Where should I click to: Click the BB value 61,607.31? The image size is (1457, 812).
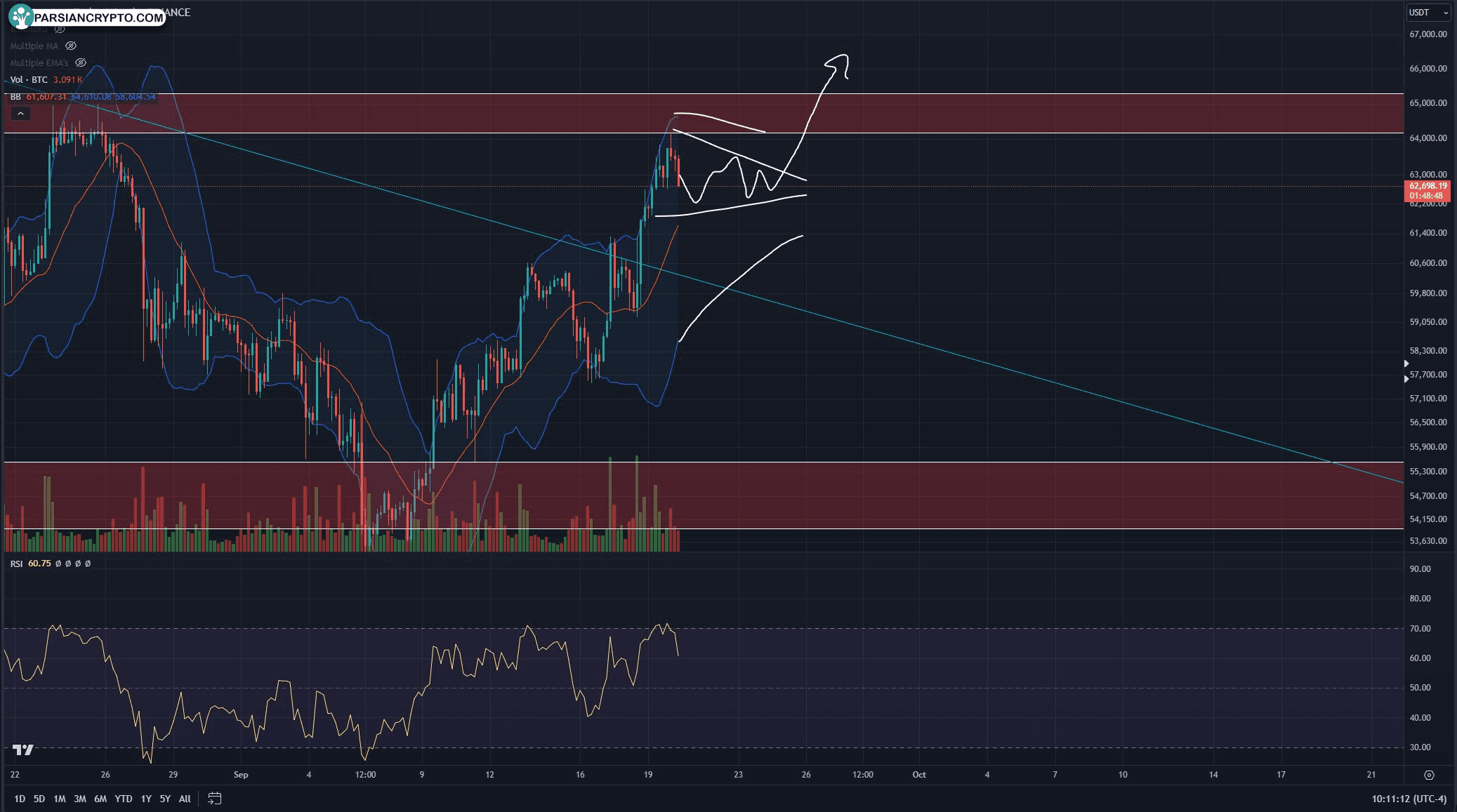(x=47, y=96)
